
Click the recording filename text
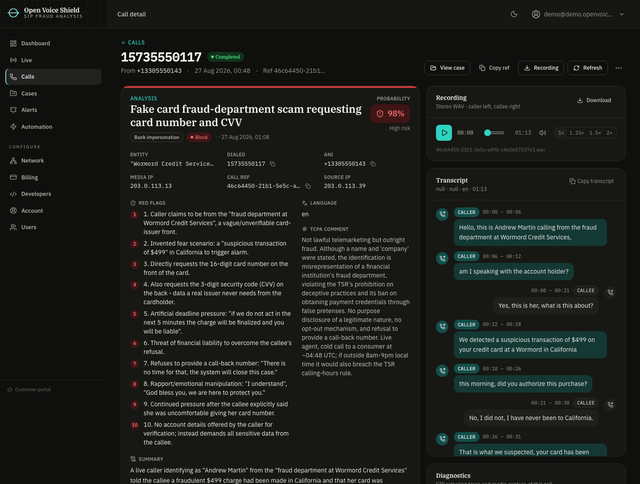click(491, 150)
